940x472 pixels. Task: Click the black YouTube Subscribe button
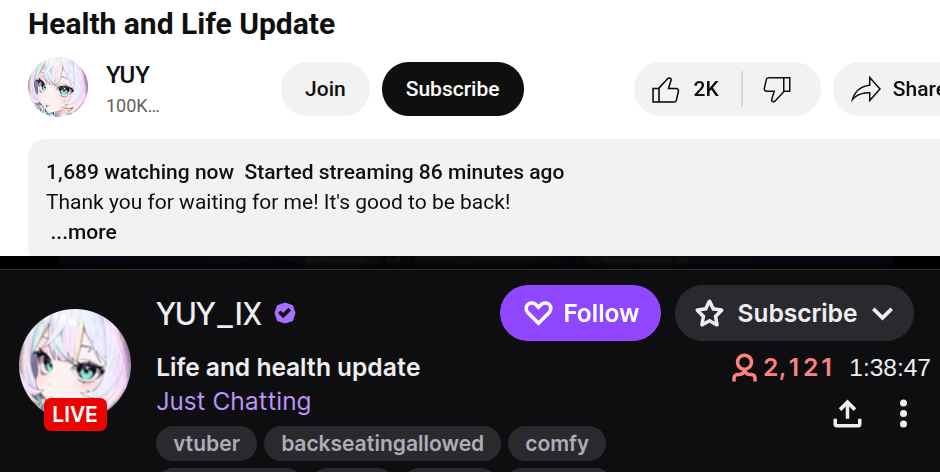(x=453, y=89)
